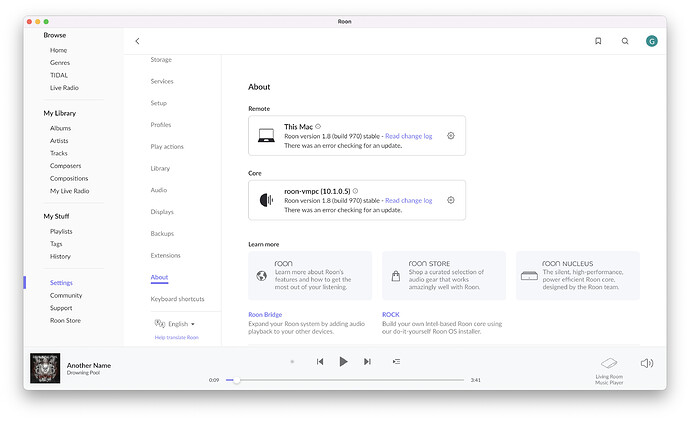The width and height of the screenshot is (690, 421).
Task: Open Roon Store in sidebar
Action: [x=65, y=320]
